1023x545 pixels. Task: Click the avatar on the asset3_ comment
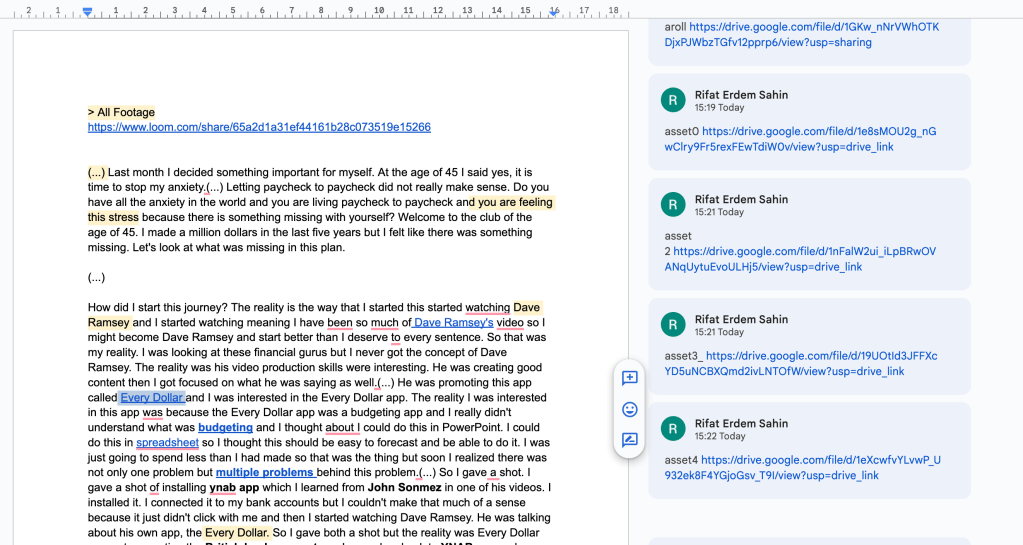tap(673, 325)
